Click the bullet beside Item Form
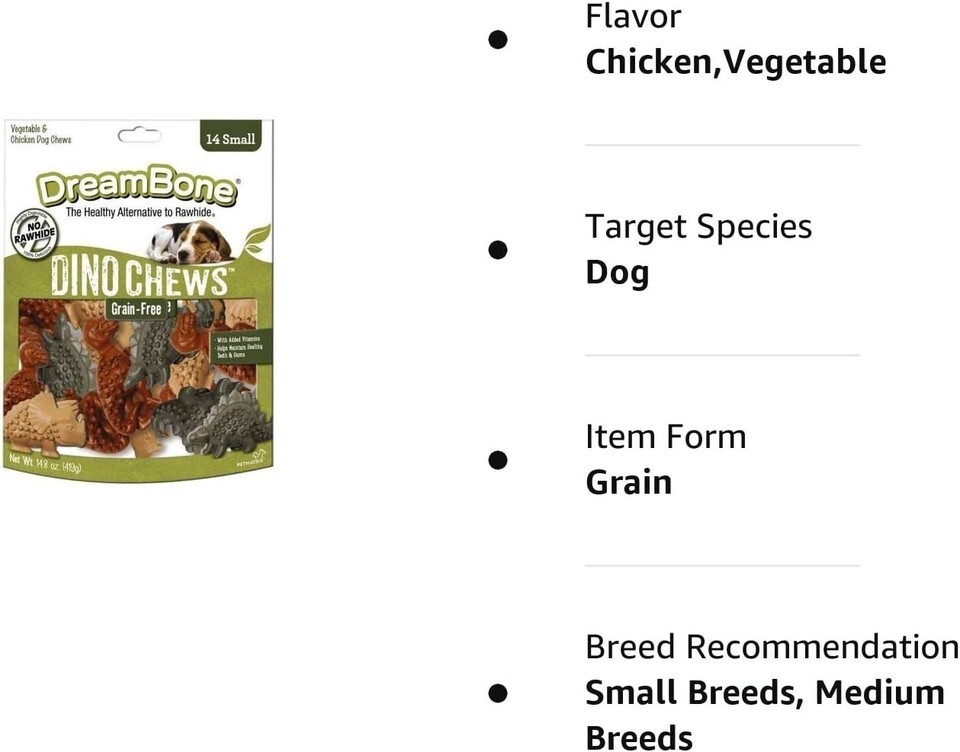 tap(498, 460)
